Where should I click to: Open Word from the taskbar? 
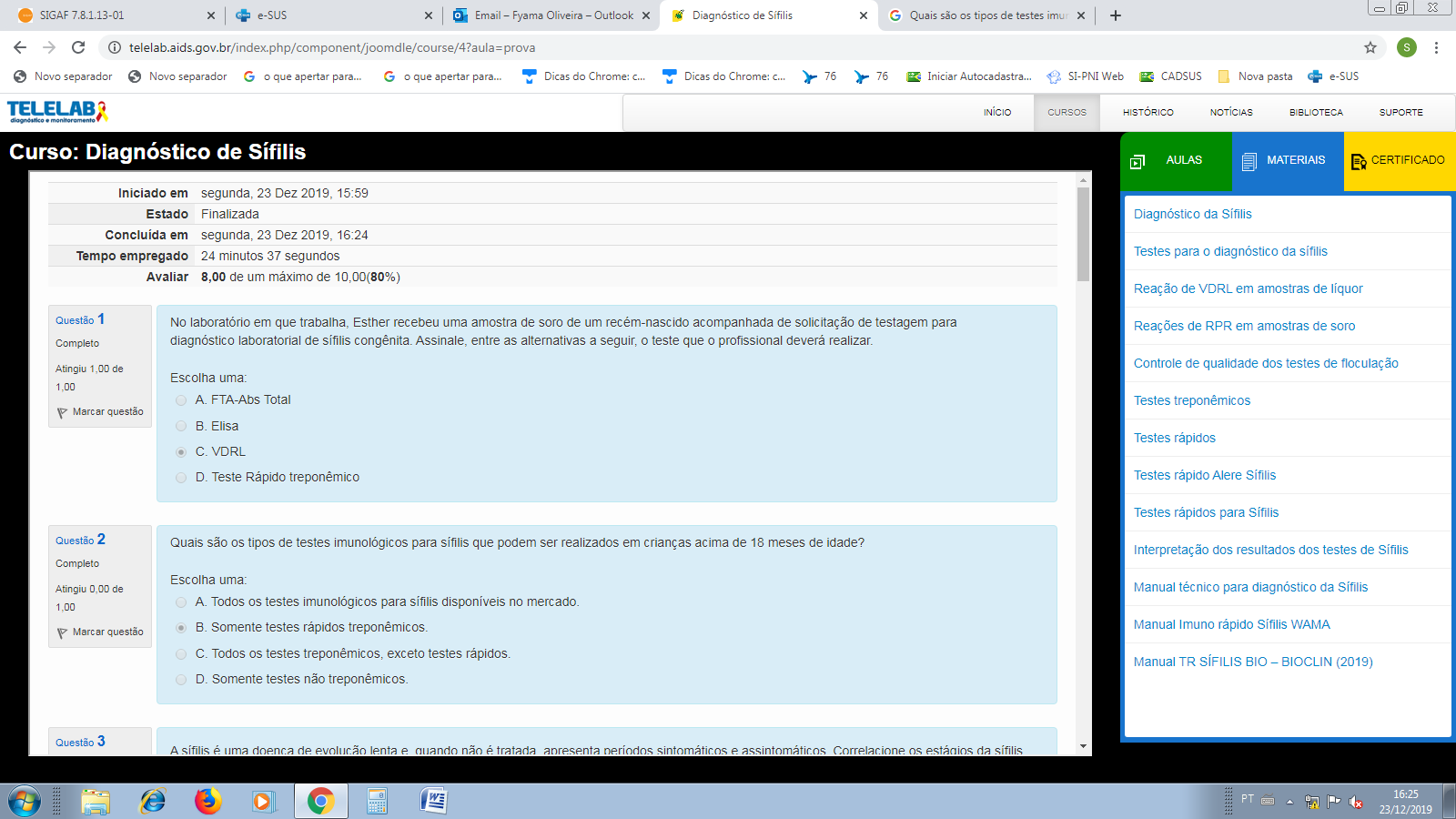coord(433,802)
